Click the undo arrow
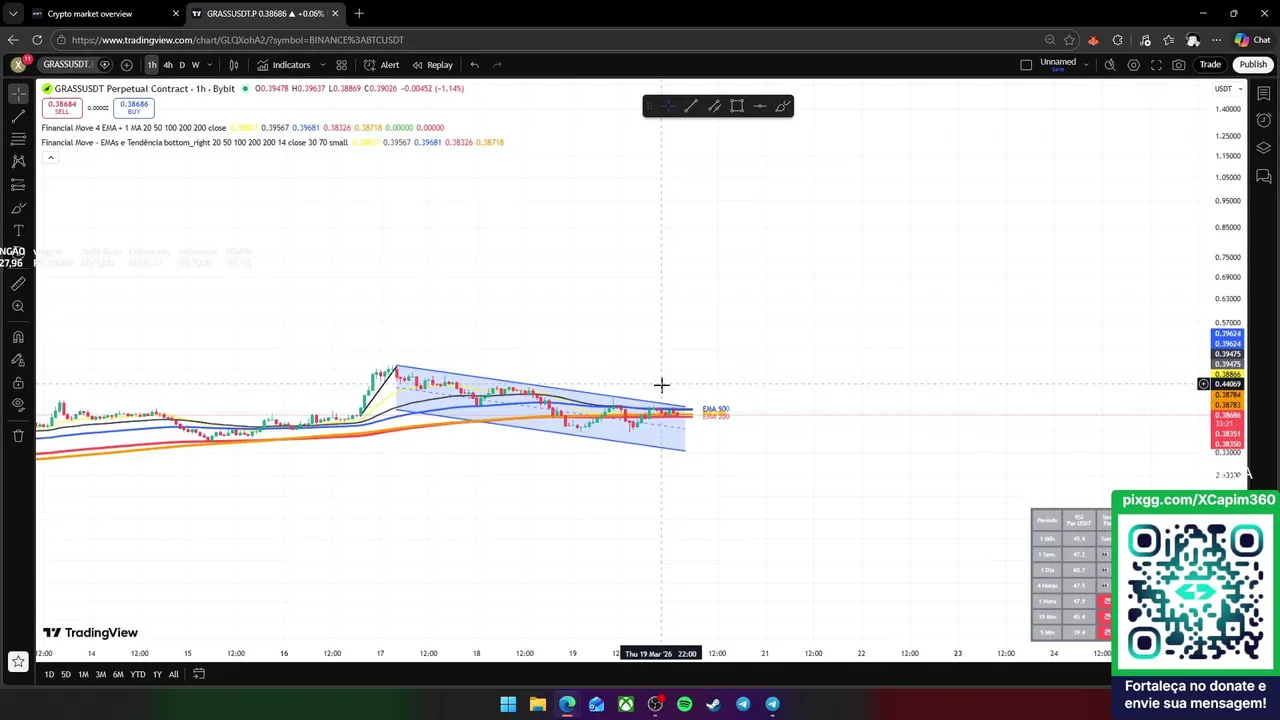The width and height of the screenshot is (1280, 720). (x=475, y=65)
